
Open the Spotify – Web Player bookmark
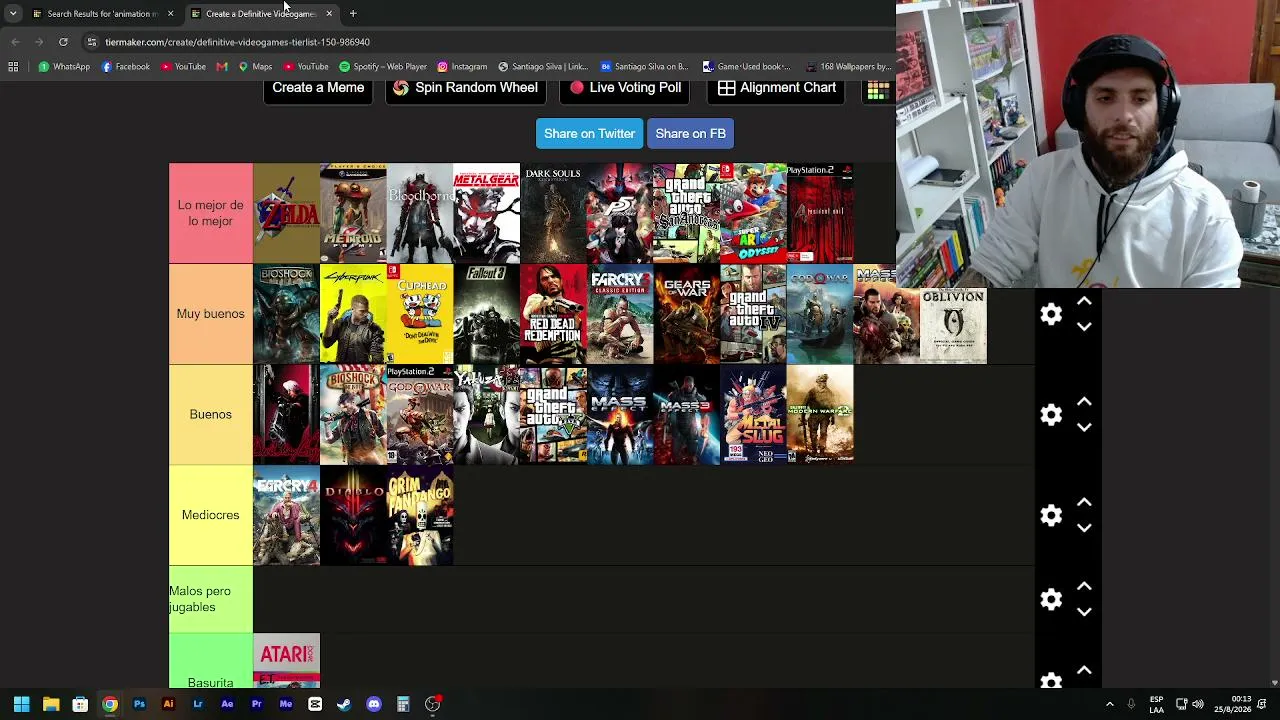click(x=383, y=67)
